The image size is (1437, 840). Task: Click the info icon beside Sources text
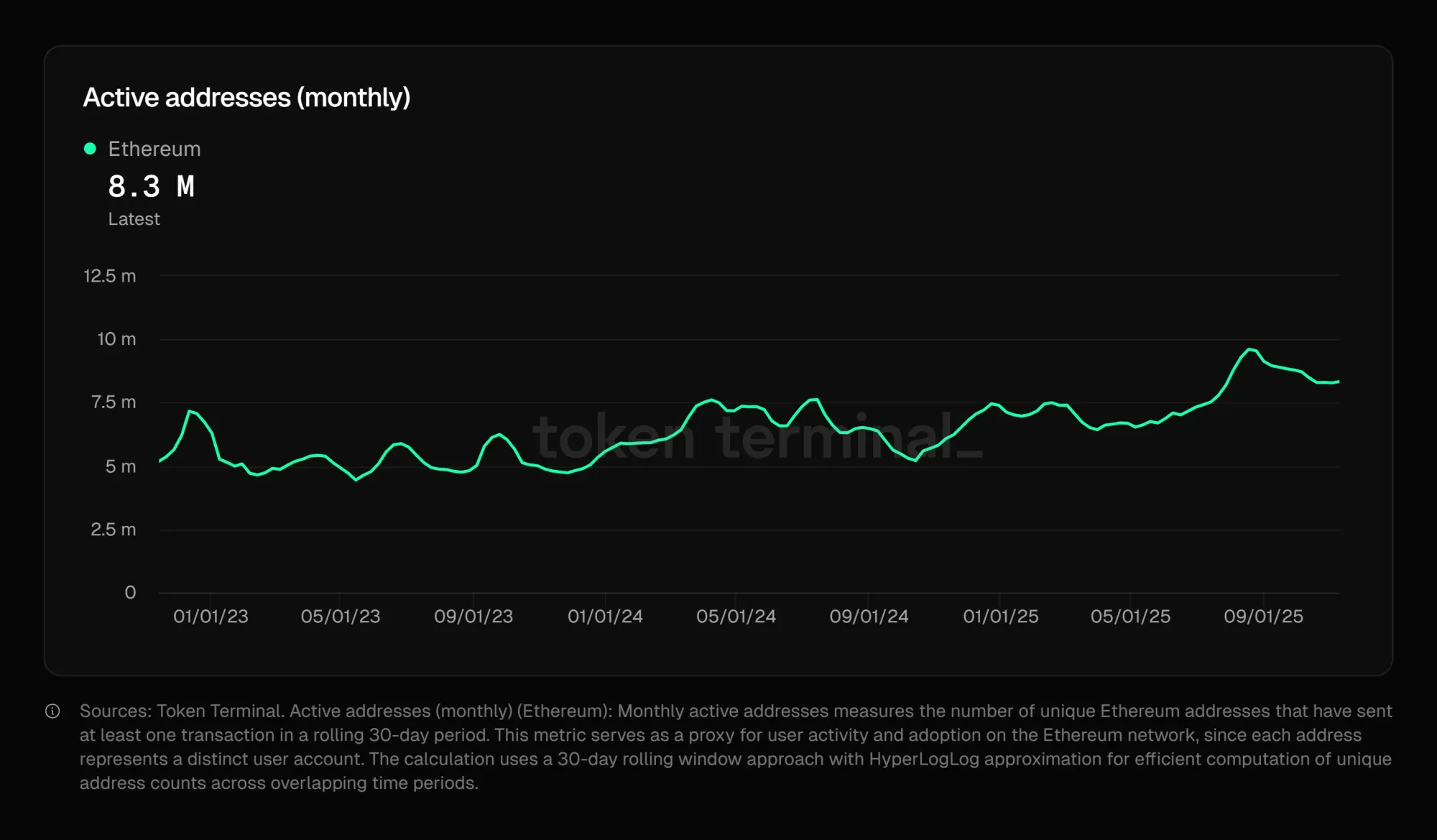(52, 711)
